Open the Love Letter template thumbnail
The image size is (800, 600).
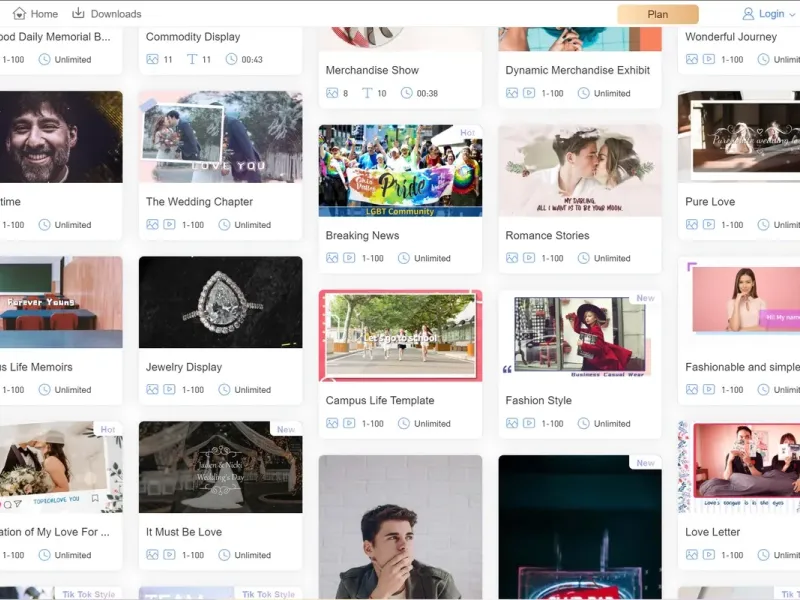739,467
